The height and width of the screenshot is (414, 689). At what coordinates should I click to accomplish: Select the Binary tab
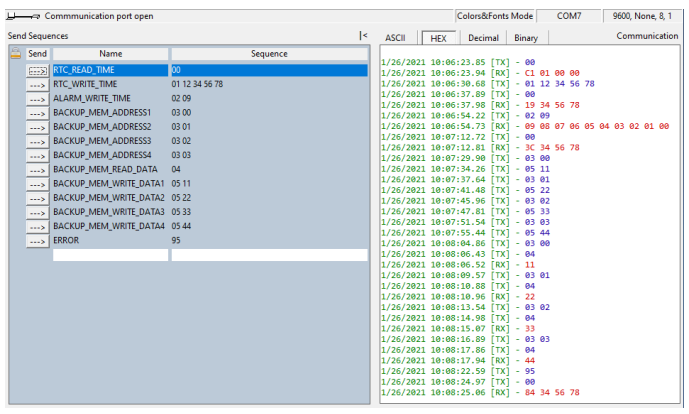[526, 37]
